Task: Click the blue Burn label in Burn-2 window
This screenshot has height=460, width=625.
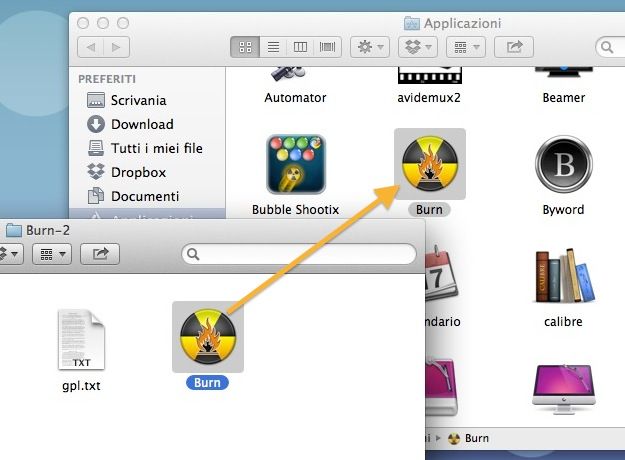Action: pos(207,383)
